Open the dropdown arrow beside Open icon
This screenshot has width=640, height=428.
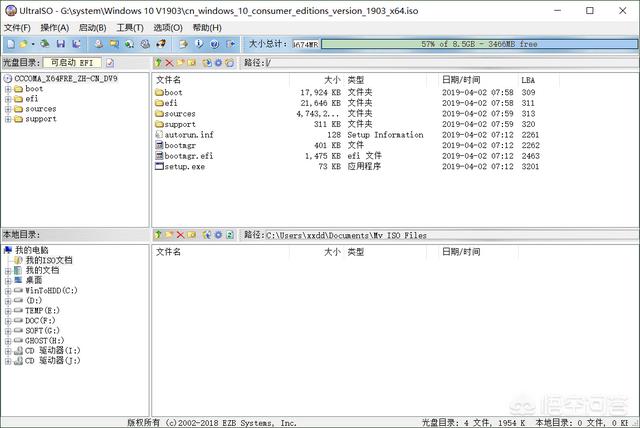(33, 44)
